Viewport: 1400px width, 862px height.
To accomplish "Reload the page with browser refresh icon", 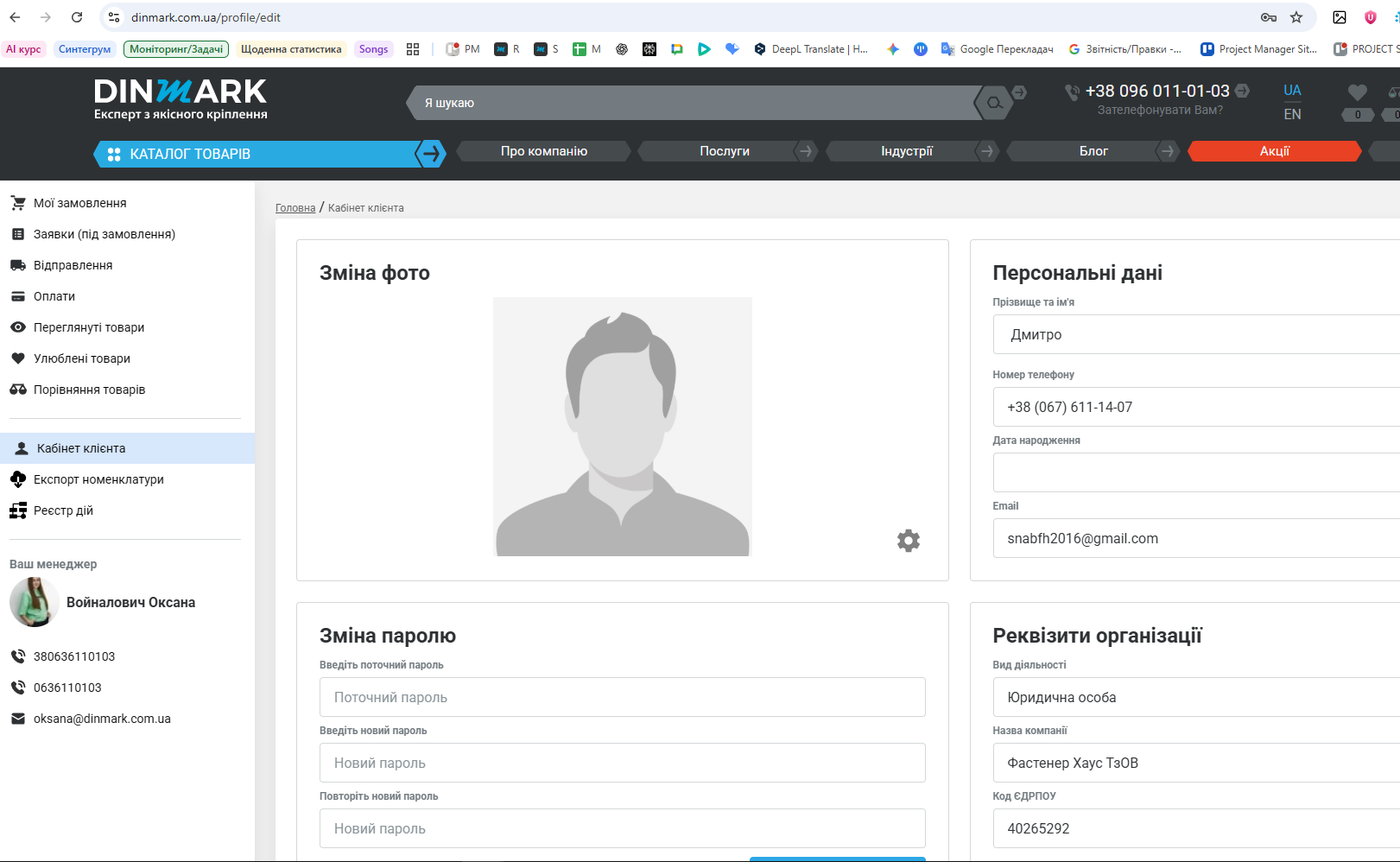I will pyautogui.click(x=77, y=17).
